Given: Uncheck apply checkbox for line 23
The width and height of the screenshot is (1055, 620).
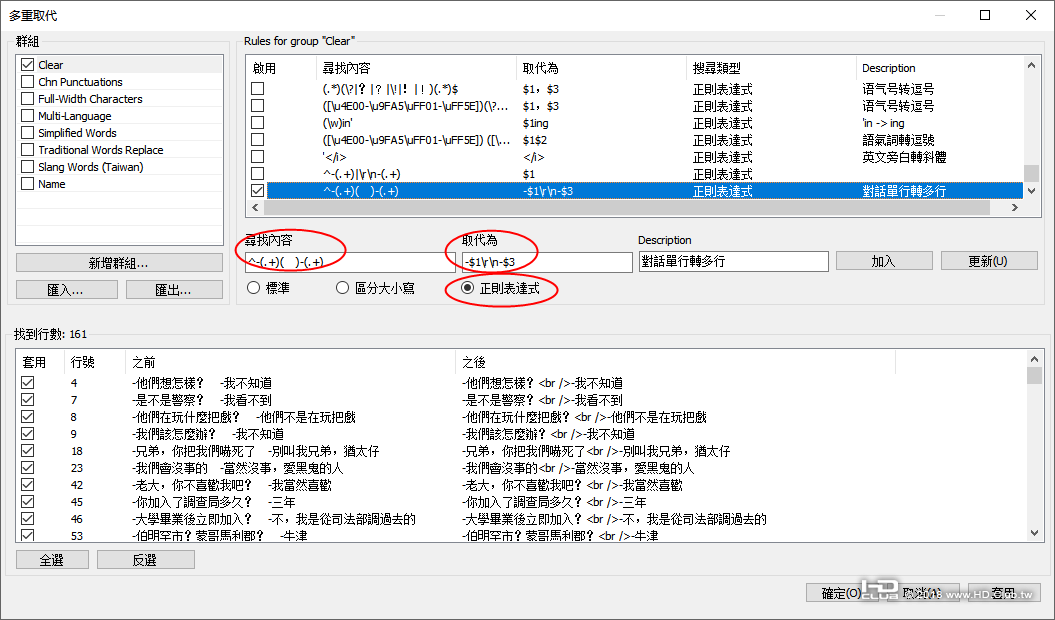Looking at the screenshot, I should click(28, 467).
